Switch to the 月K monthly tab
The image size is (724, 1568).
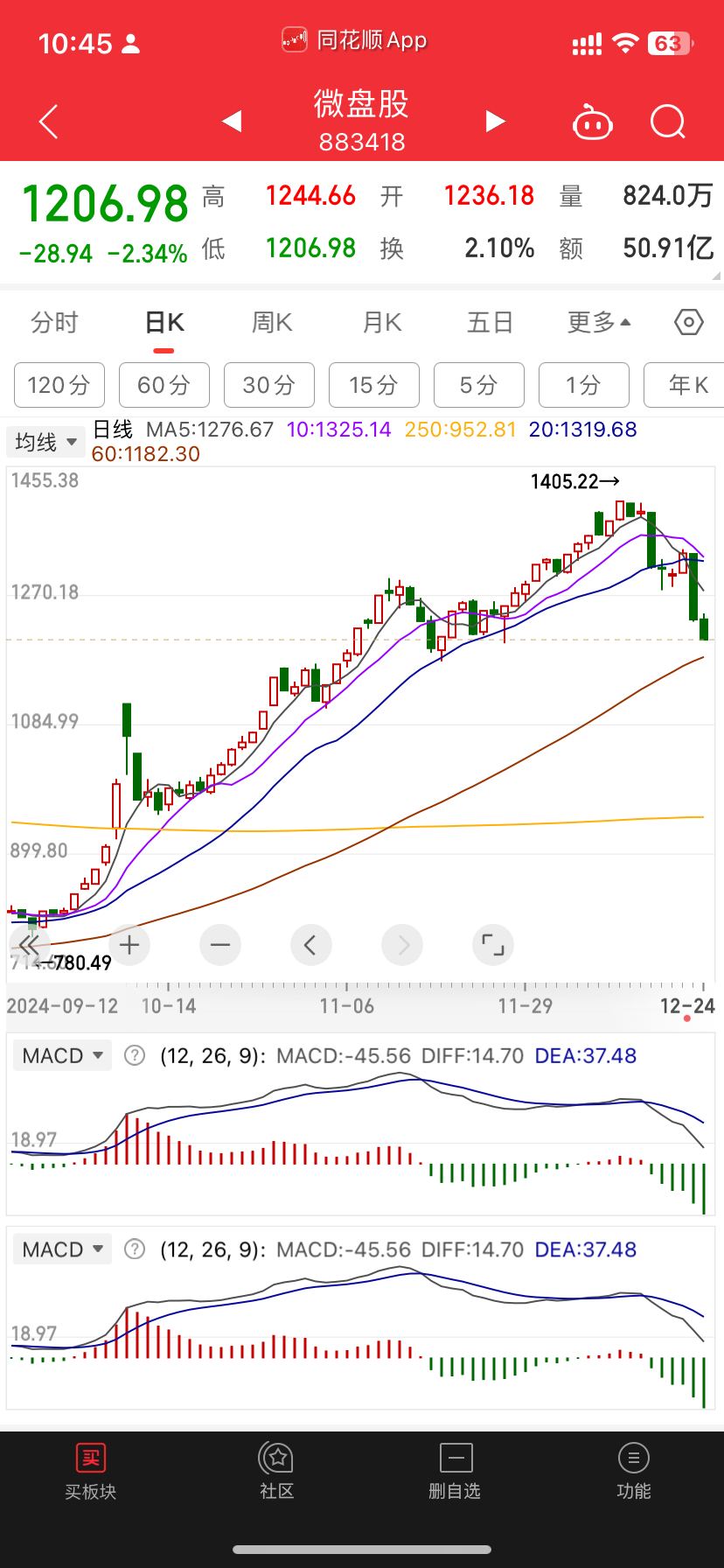(382, 323)
